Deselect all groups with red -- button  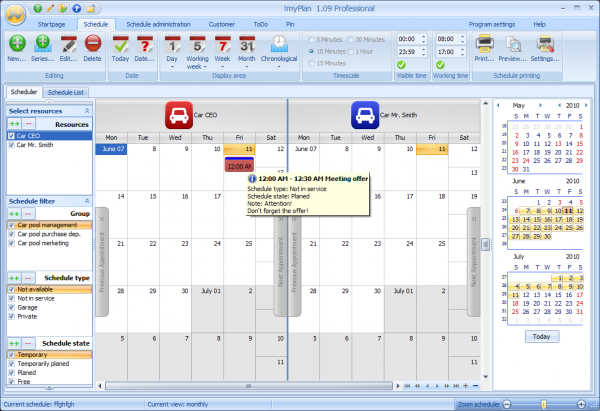(x=28, y=213)
